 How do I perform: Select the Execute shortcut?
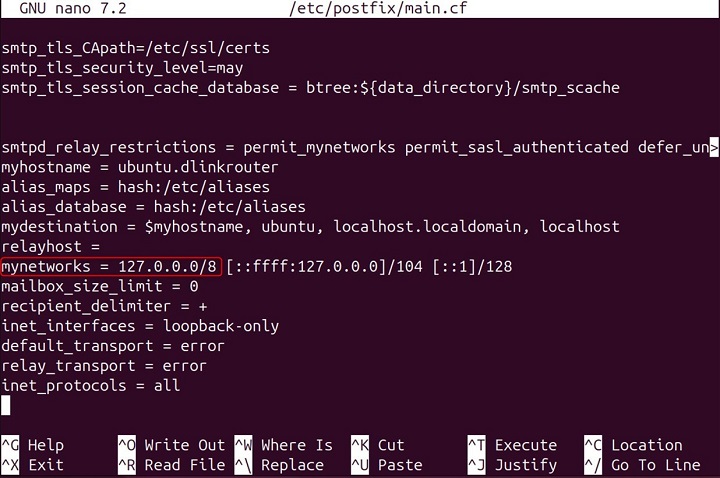525,445
